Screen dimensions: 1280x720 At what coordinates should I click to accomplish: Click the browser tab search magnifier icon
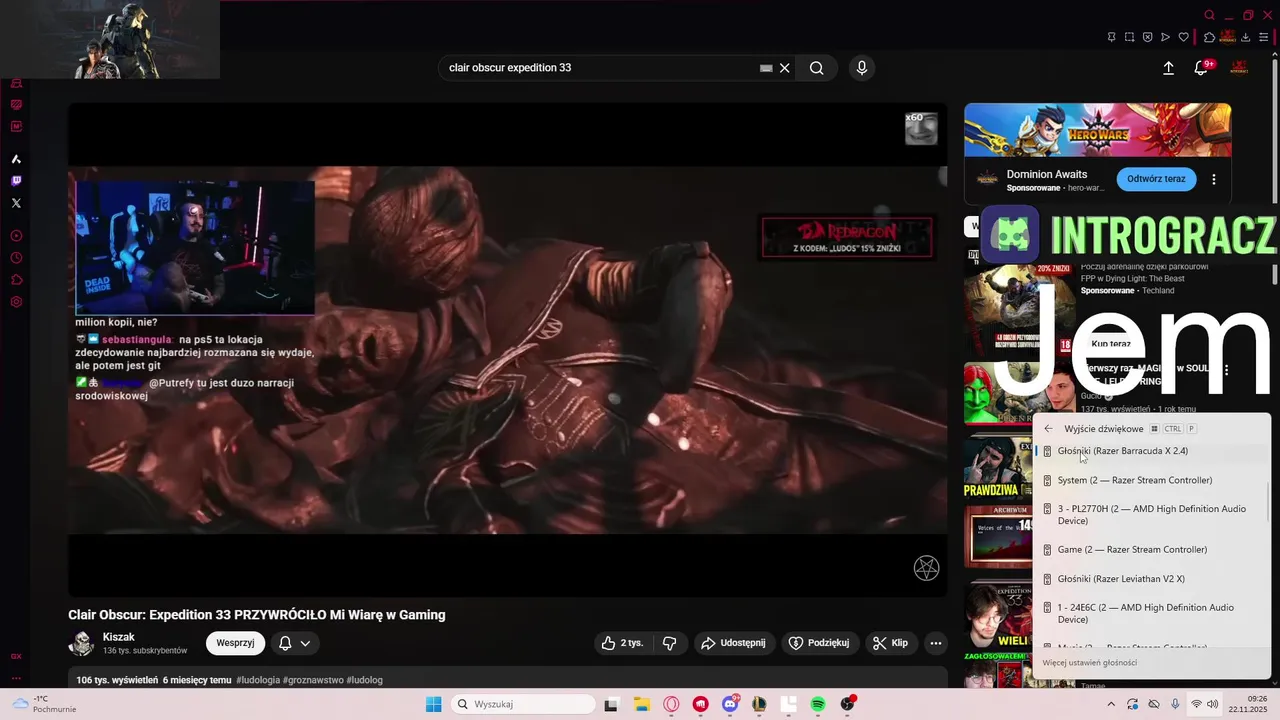1209,15
